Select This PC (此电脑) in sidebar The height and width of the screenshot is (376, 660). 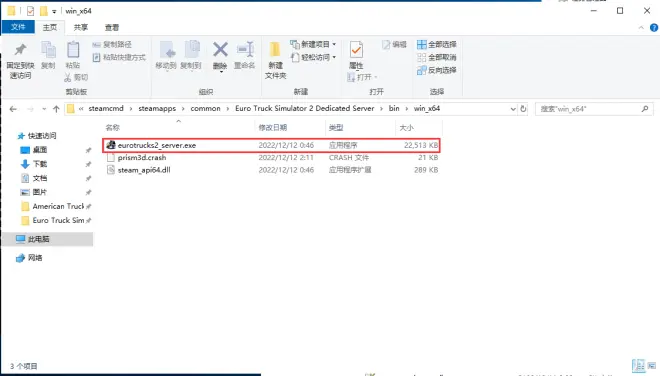(47, 239)
